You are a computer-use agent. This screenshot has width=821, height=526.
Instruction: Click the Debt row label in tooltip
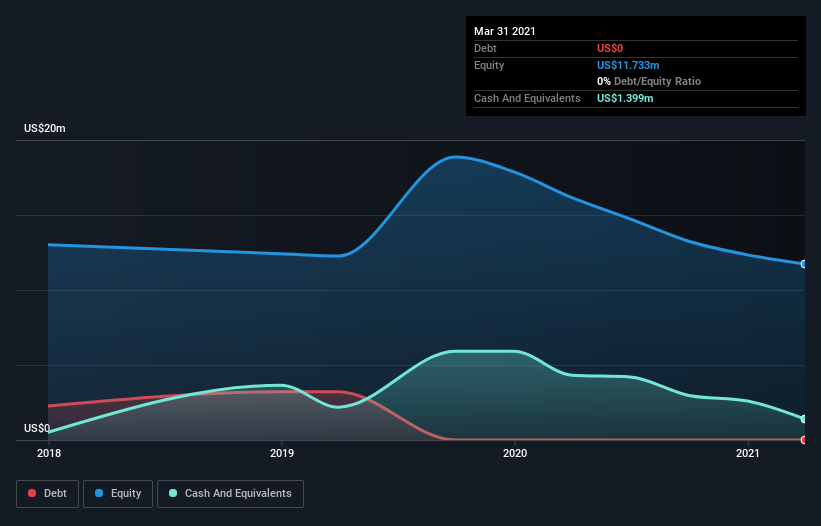point(485,48)
